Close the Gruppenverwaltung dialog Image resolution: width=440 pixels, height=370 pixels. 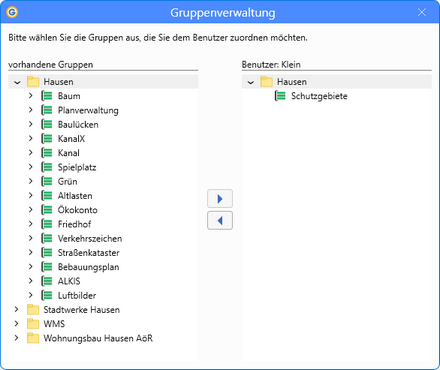(422, 12)
